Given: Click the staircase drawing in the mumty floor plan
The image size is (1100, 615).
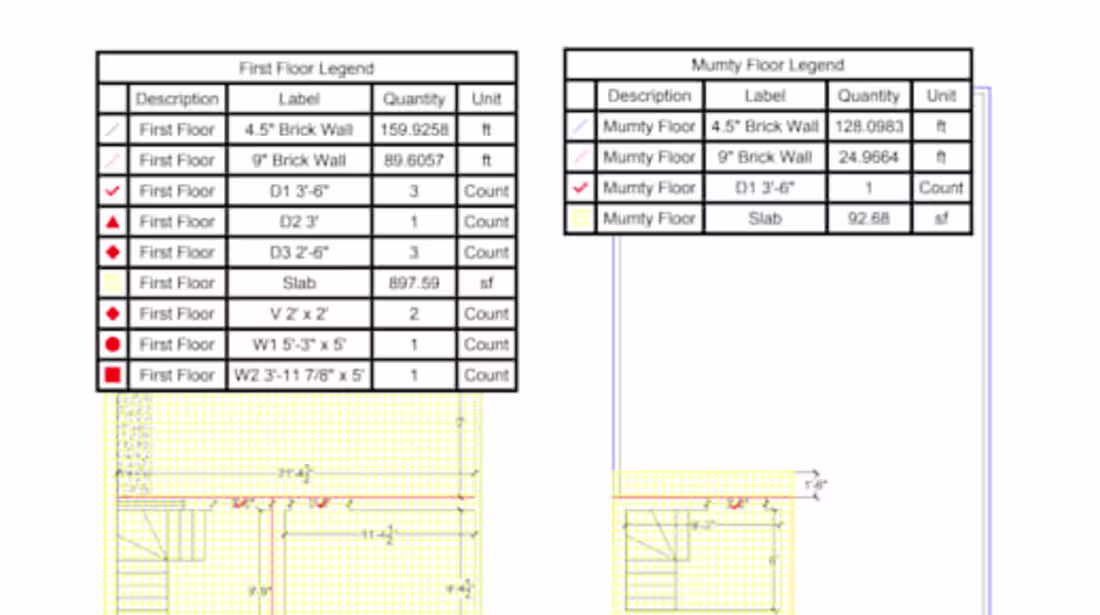Looking at the screenshot, I should click(x=656, y=560).
